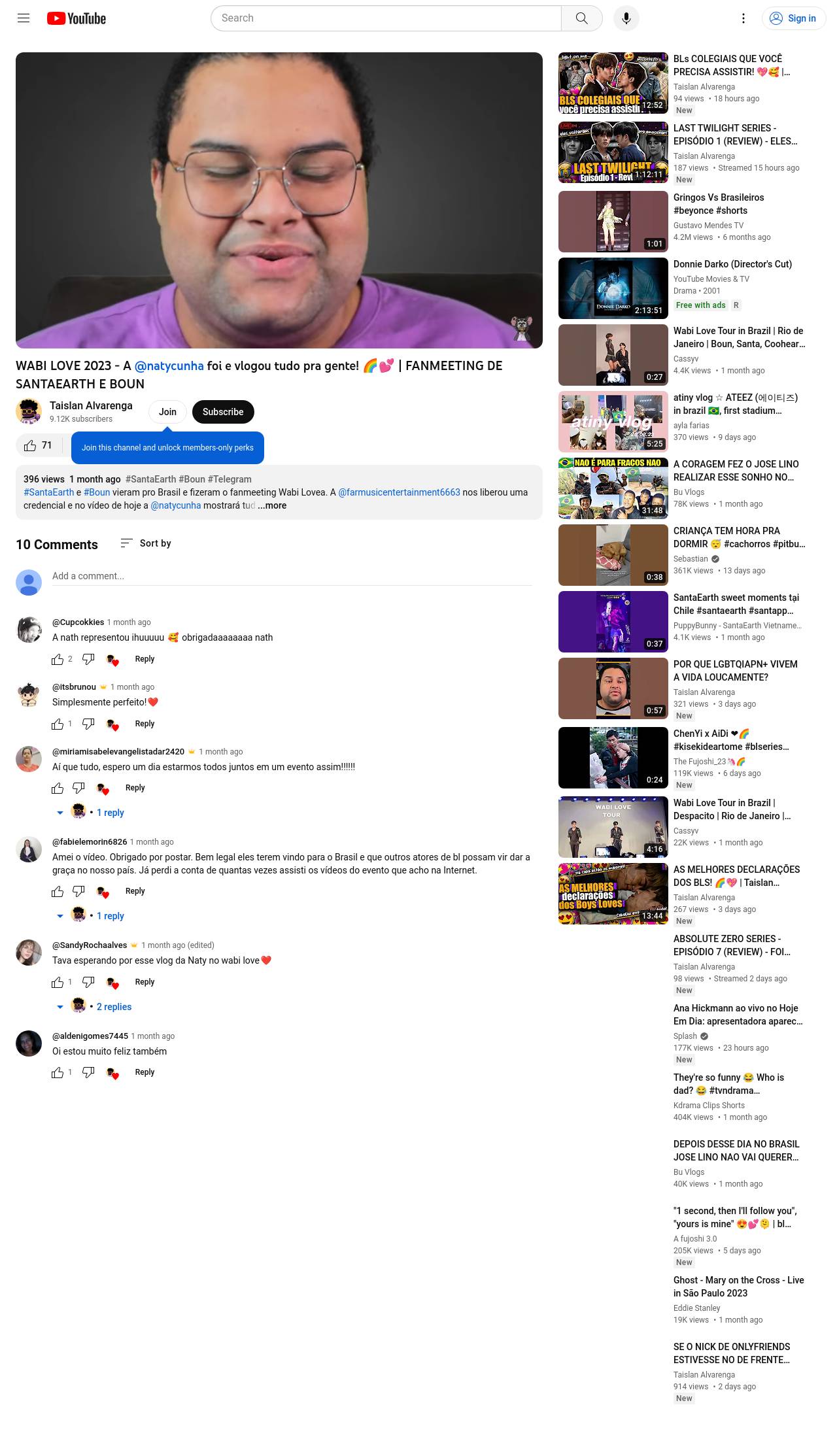The image size is (837, 1456).
Task: Like the @Cupcokkies comment
Action: tap(58, 659)
